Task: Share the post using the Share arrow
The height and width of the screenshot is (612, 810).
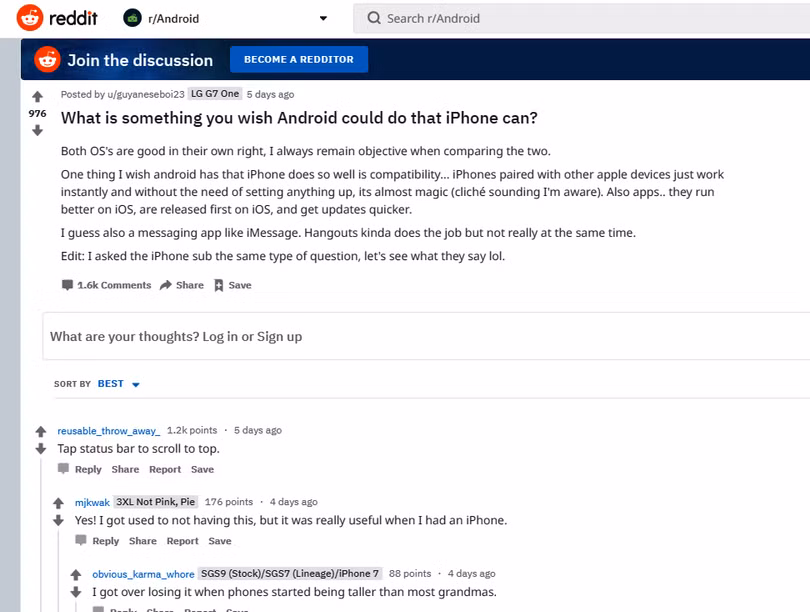Action: 181,285
